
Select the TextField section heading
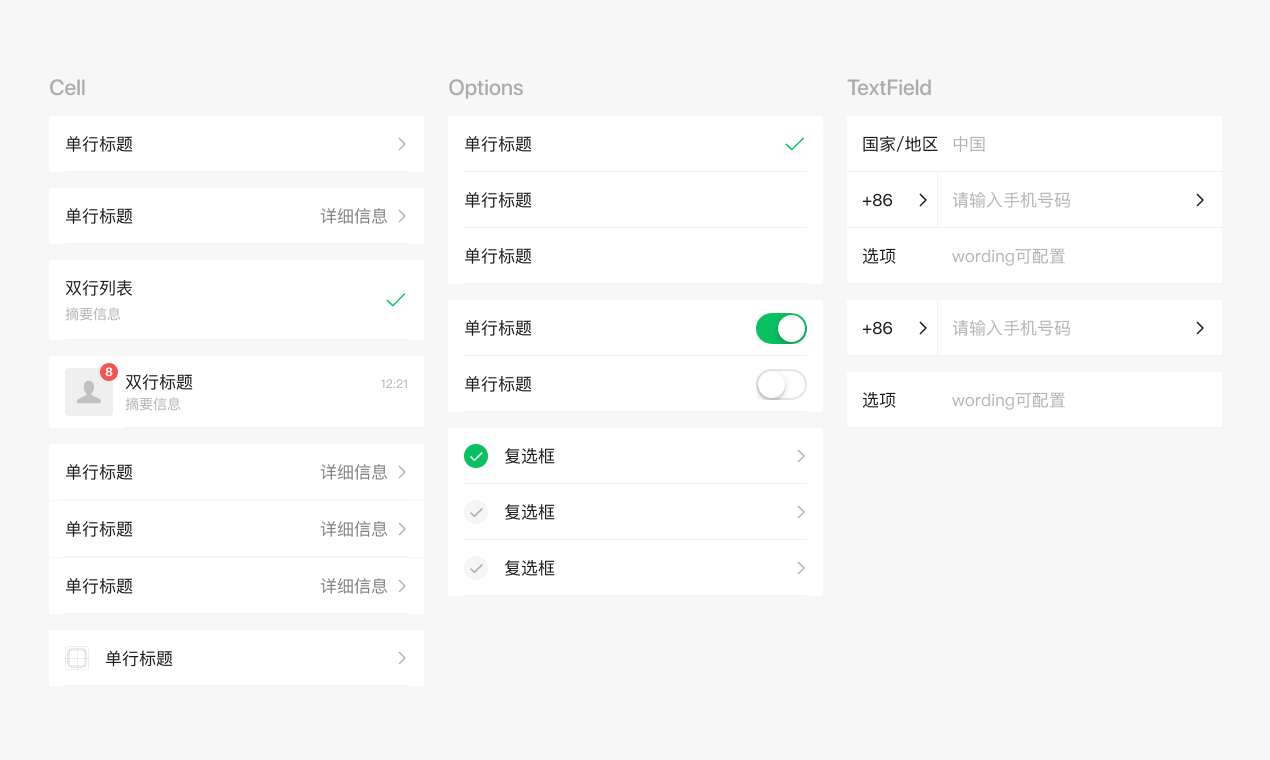[889, 88]
